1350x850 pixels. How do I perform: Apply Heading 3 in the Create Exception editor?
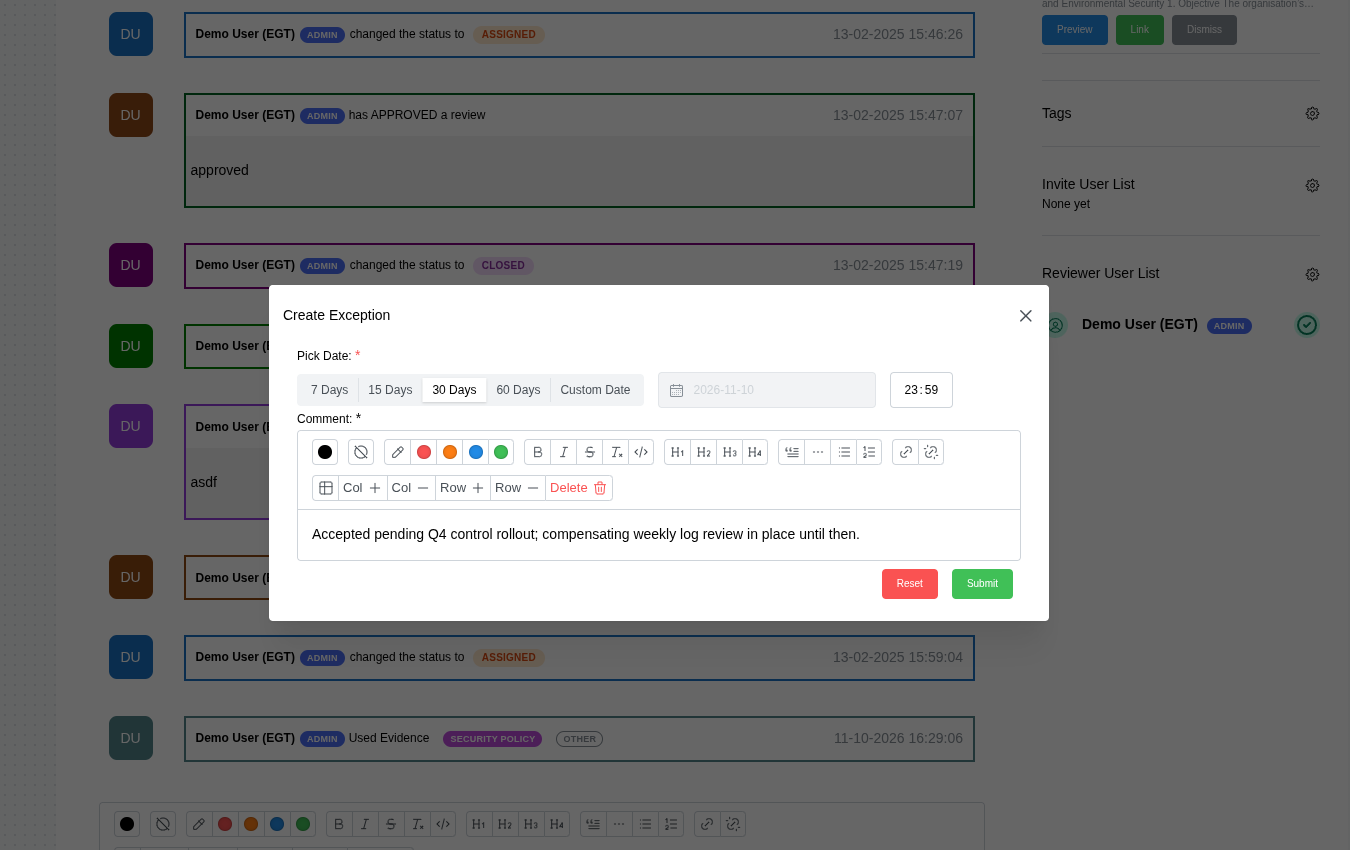tap(730, 452)
